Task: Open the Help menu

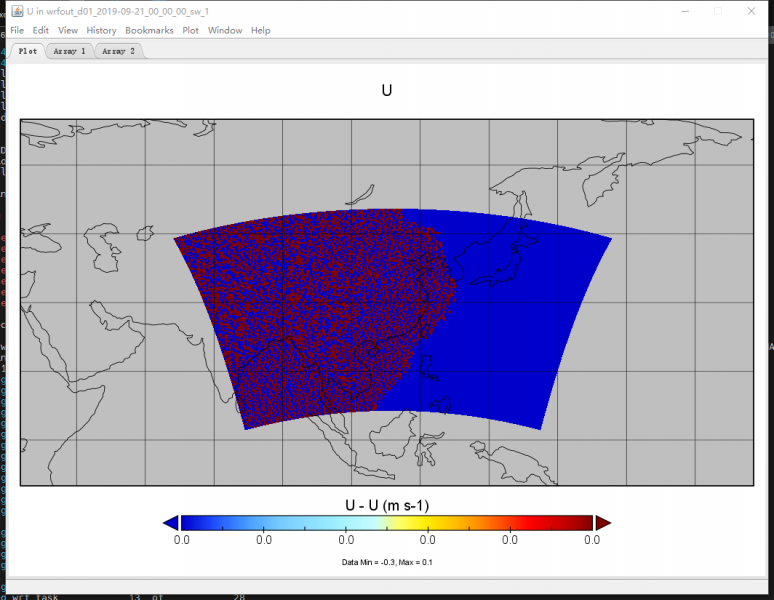Action: 260,30
